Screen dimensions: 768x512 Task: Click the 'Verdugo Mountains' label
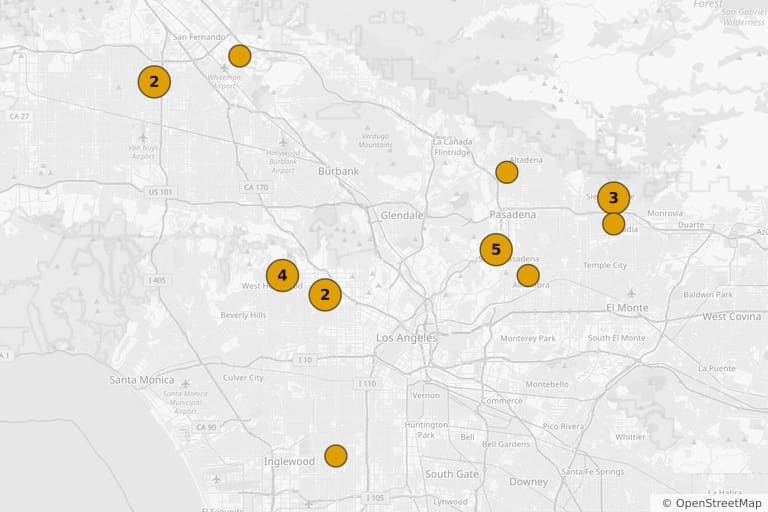pos(375,140)
